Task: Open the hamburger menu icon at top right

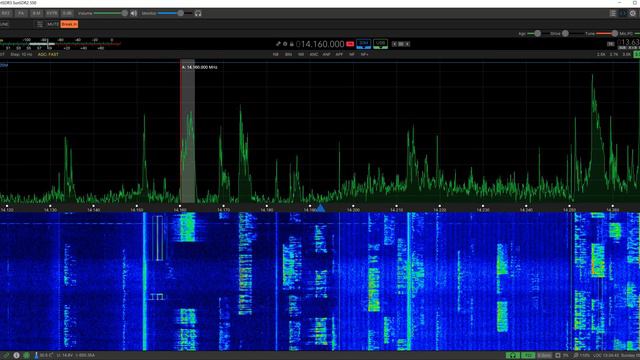Action: click(613, 13)
